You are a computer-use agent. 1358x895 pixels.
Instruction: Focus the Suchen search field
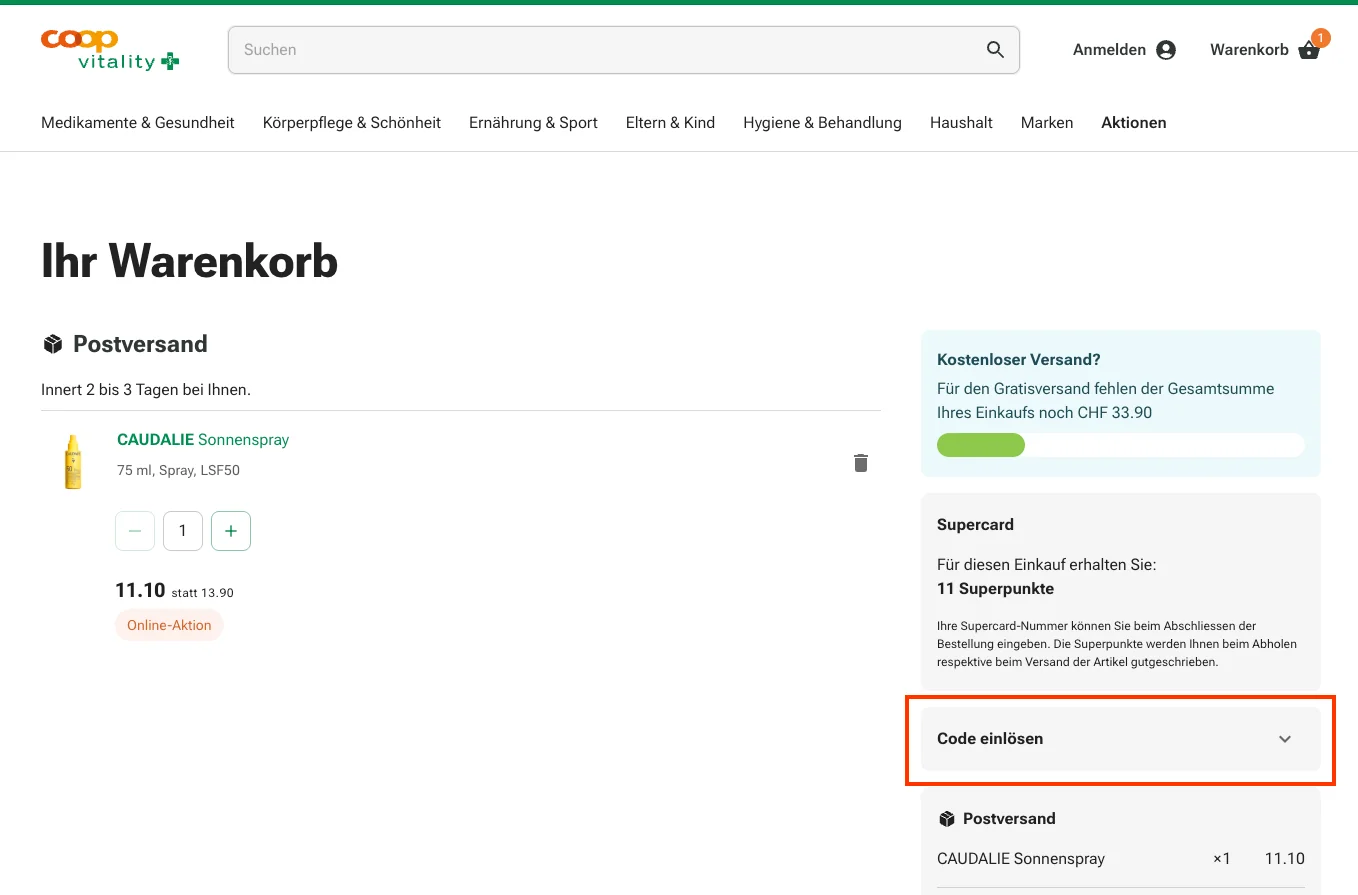coord(624,50)
